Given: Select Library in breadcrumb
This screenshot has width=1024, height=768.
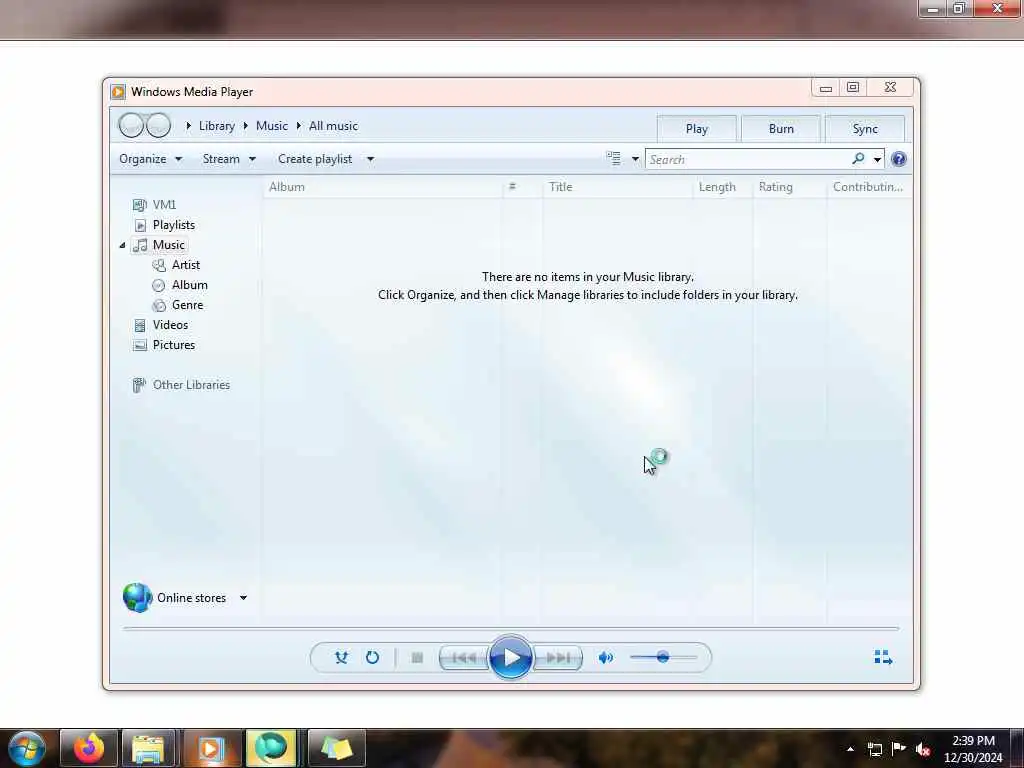Looking at the screenshot, I should (217, 126).
